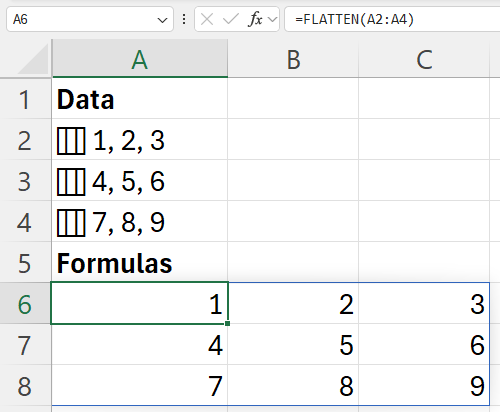
Task: Click empty cell B4
Action: [293, 222]
